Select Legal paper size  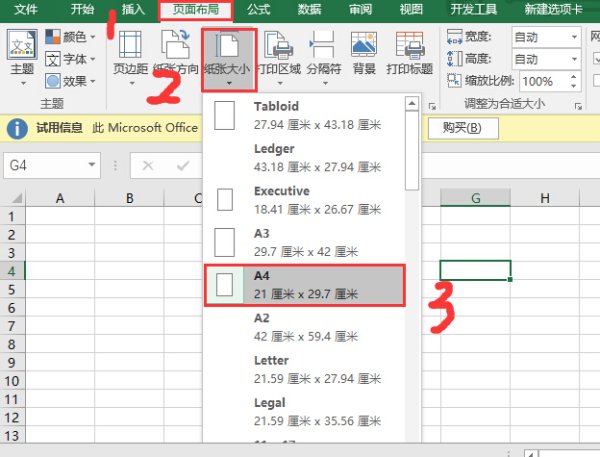click(305, 413)
